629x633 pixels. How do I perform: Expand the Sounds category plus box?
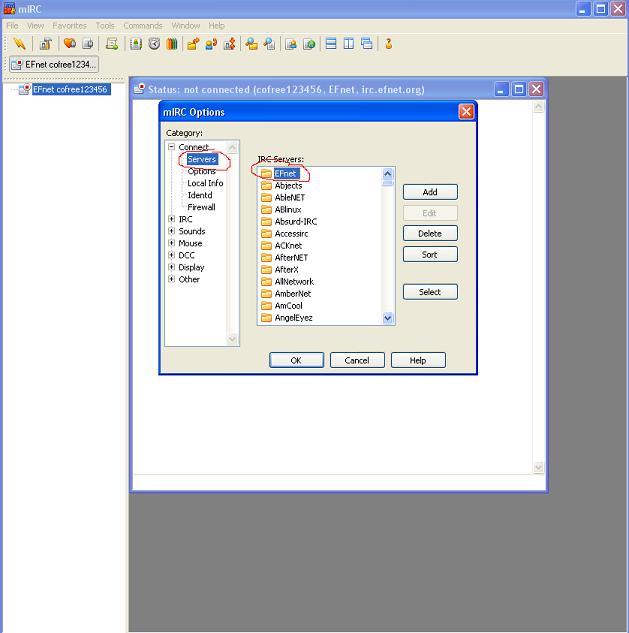tap(172, 231)
